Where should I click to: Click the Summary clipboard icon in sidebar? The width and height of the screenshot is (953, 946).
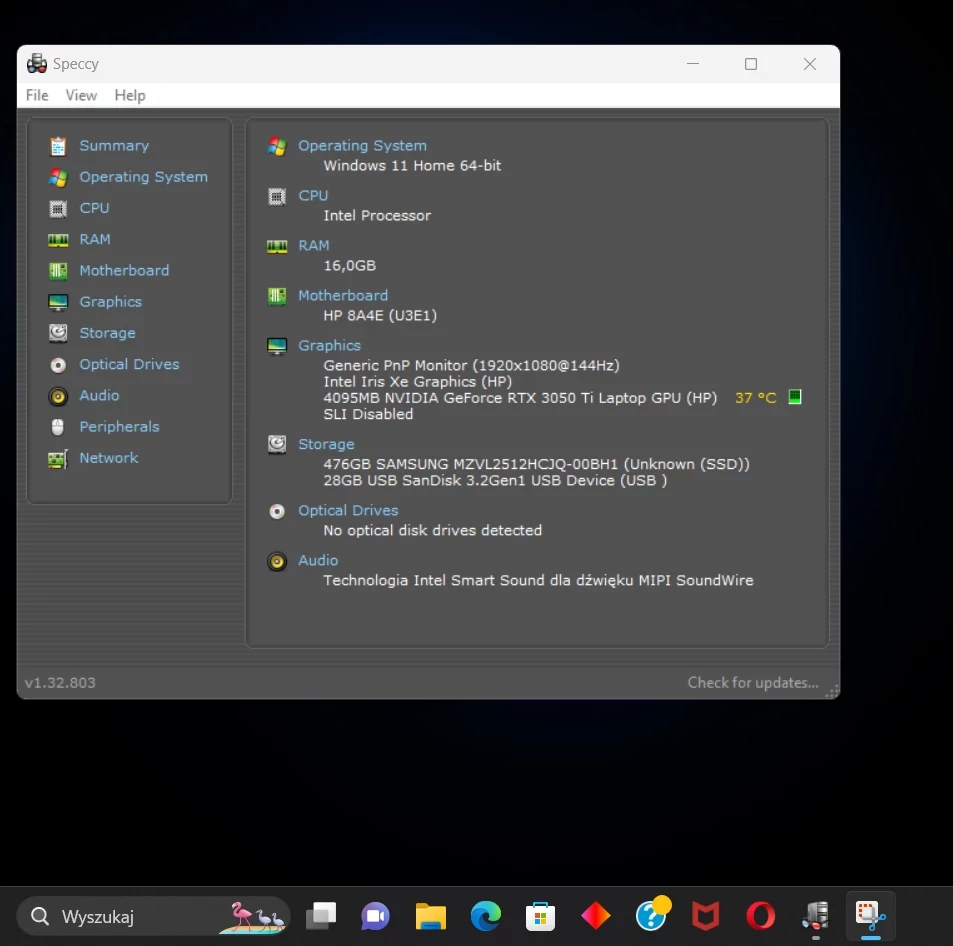click(58, 146)
